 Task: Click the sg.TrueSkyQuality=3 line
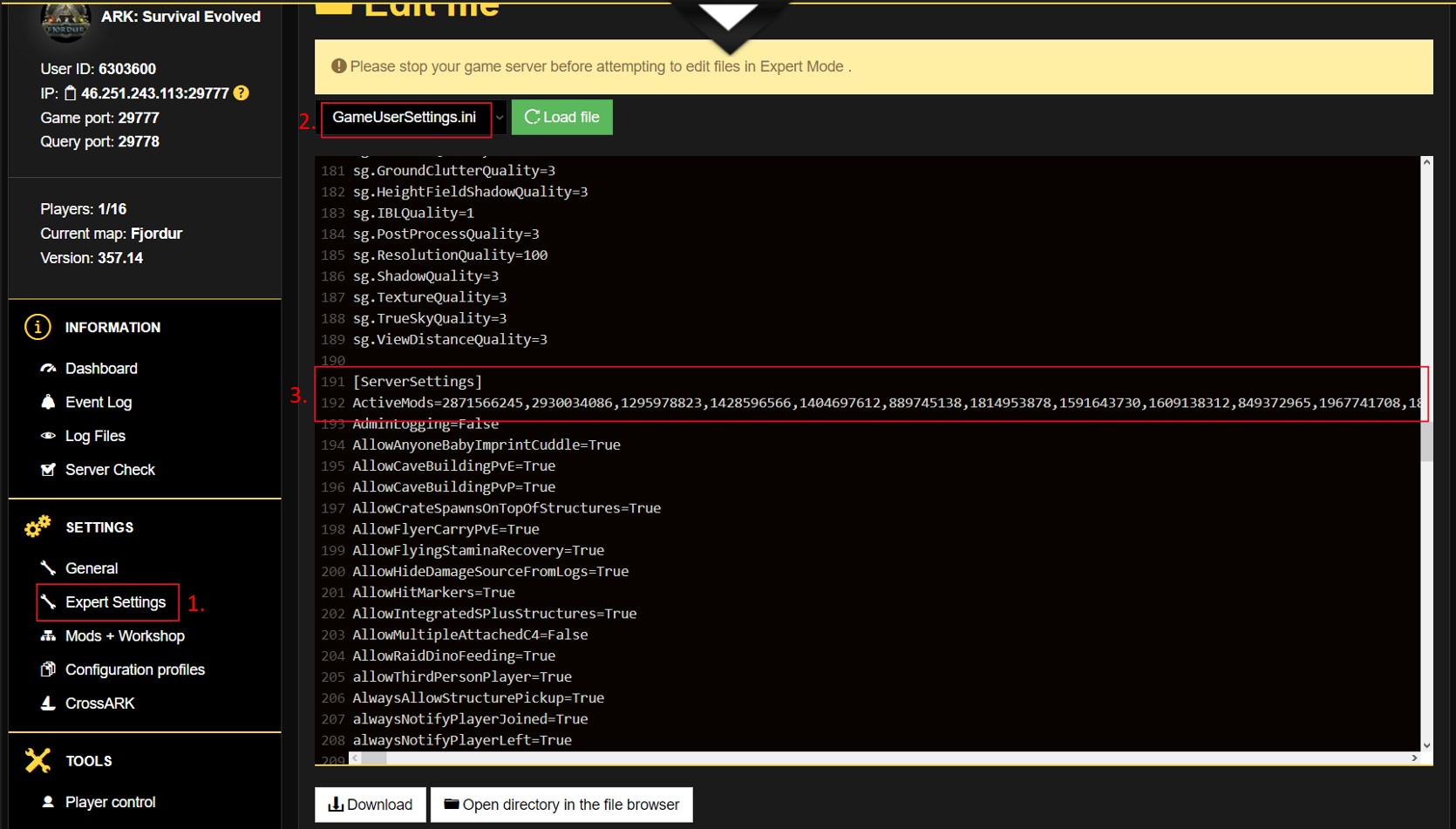[430, 318]
